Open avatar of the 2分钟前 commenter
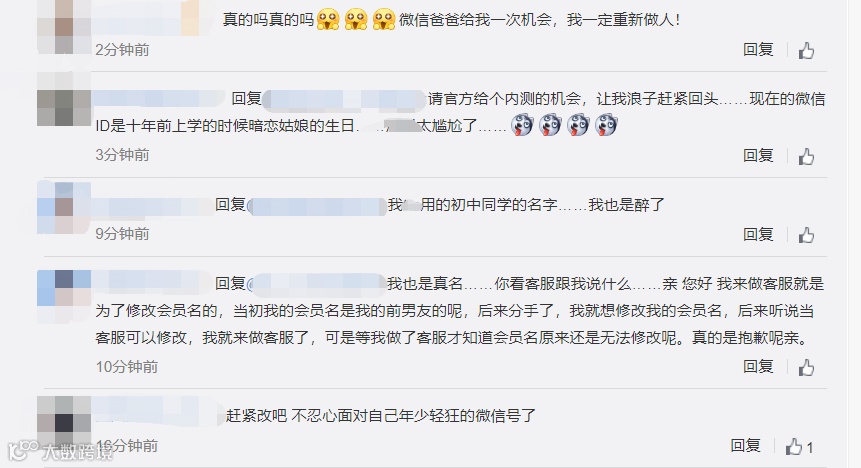861x468 pixels. click(x=64, y=26)
